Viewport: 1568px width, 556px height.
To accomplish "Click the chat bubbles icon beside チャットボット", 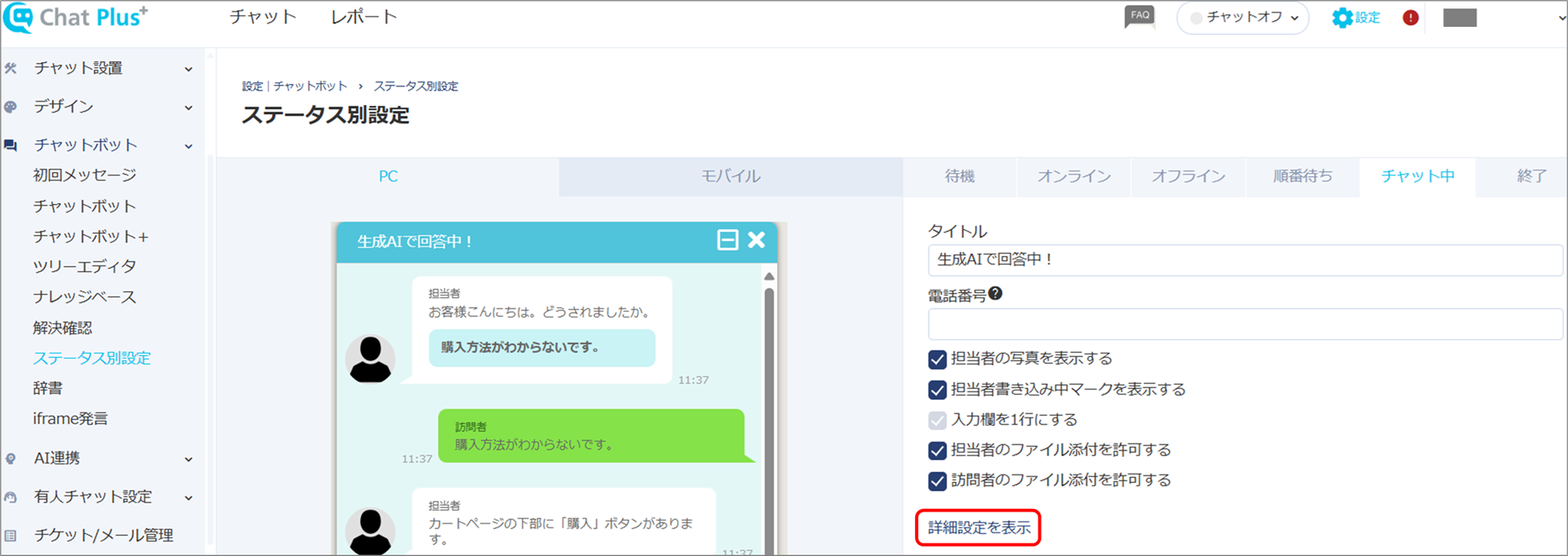I will 11,145.
